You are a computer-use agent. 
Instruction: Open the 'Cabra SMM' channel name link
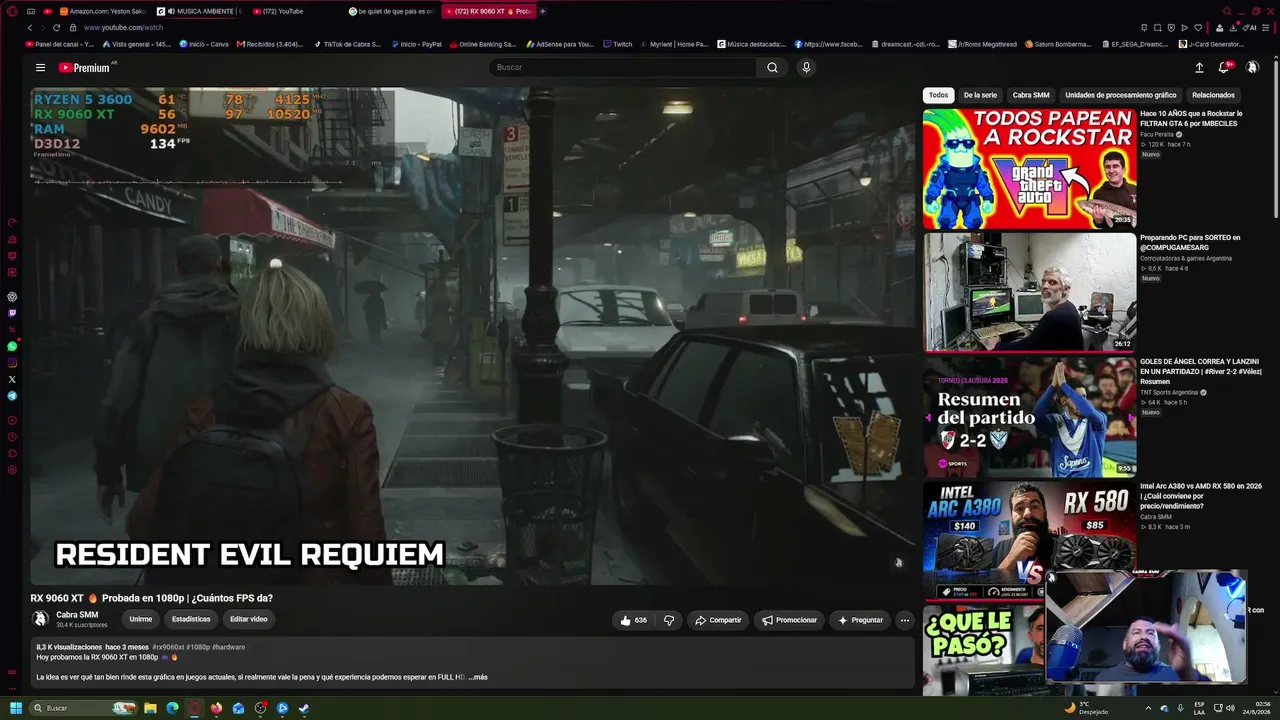pos(77,615)
